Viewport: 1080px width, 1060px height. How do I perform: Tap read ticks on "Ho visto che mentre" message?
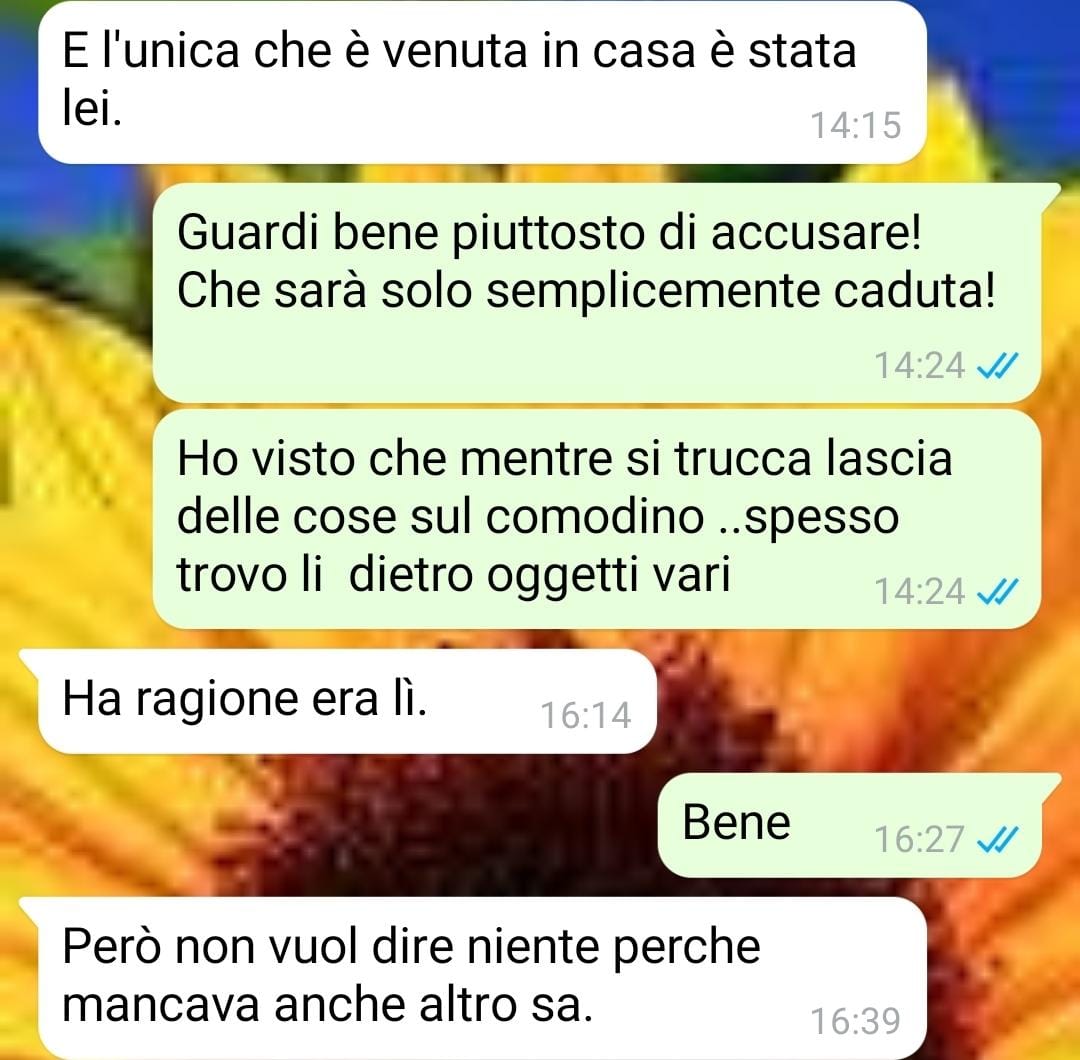coord(997,591)
